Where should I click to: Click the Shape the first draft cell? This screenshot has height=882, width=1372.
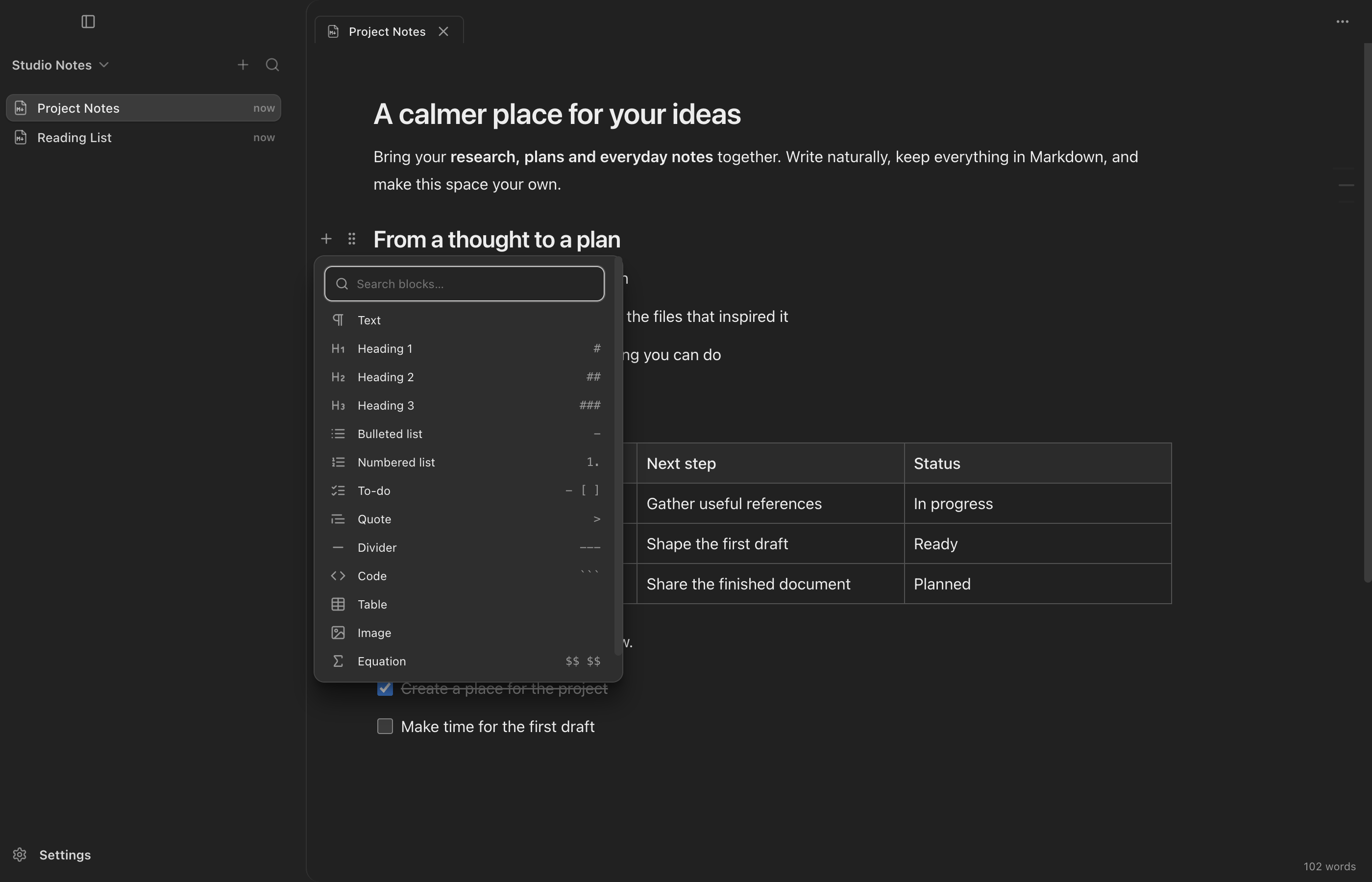[770, 543]
